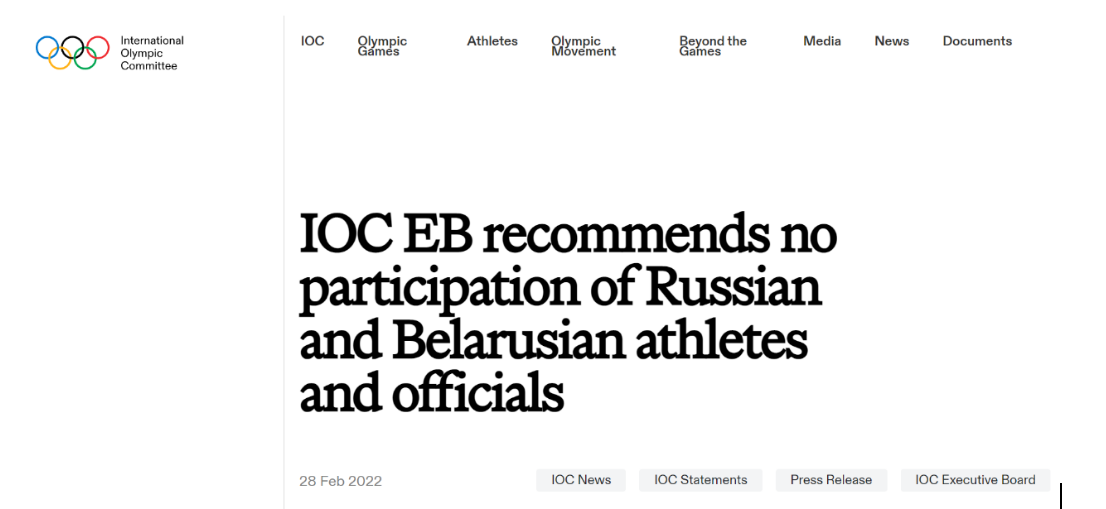Screen dimensions: 1106x509
Task: Open the Documents navigation item
Action: point(977,41)
